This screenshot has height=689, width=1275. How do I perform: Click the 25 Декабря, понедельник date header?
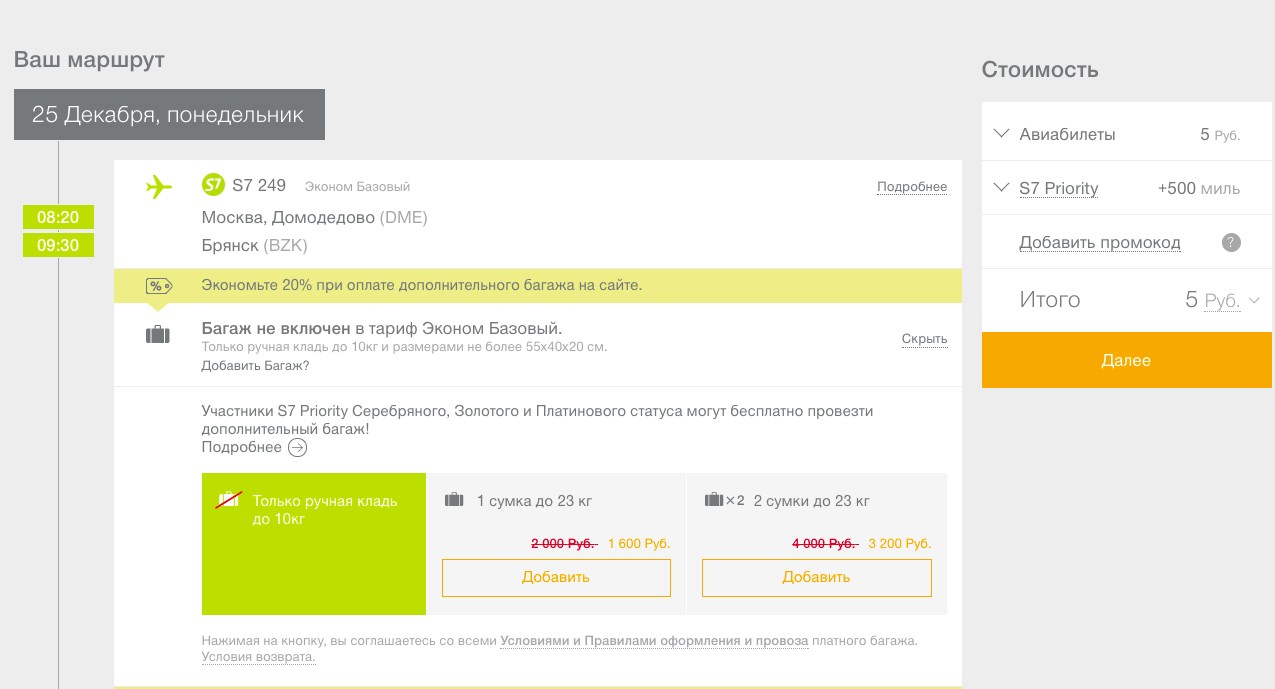169,115
